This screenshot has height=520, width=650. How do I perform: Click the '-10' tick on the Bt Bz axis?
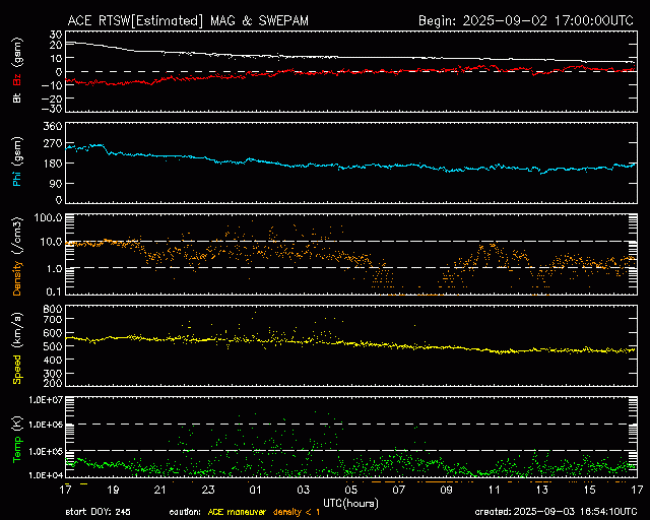(x=52, y=85)
